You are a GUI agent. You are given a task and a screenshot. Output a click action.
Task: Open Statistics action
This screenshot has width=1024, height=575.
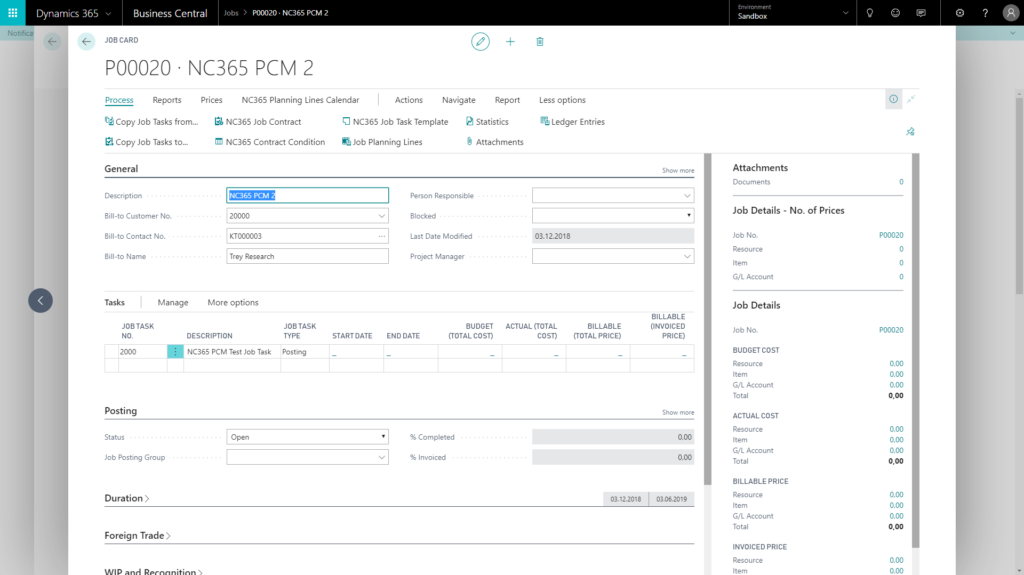[487, 122]
